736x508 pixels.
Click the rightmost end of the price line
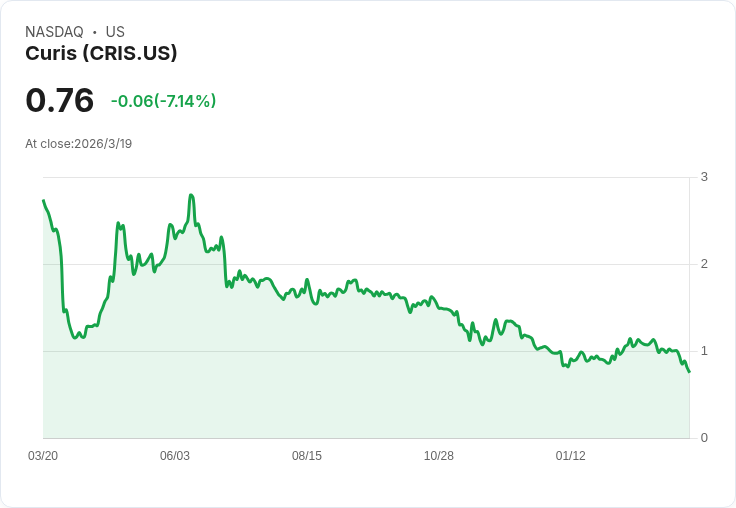(689, 372)
